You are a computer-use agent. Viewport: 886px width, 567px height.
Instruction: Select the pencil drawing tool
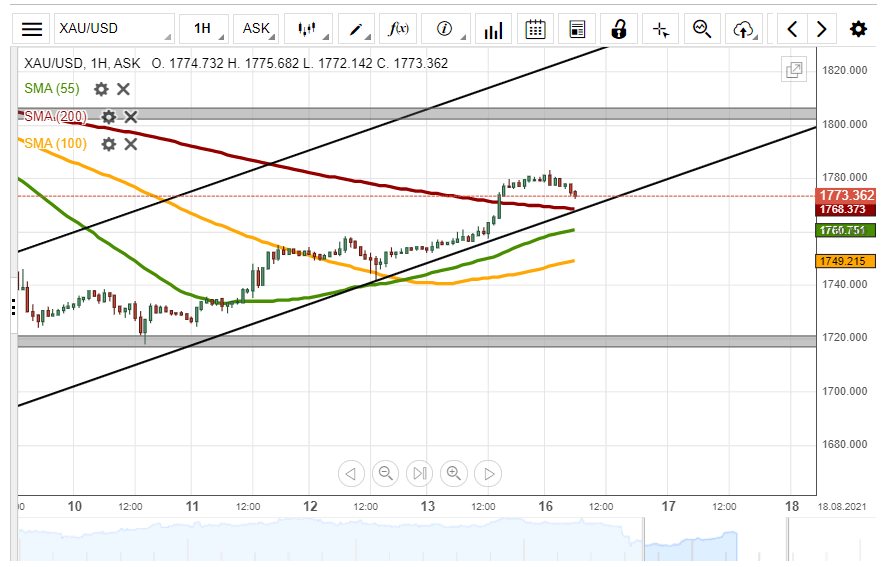pyautogui.click(x=356, y=29)
